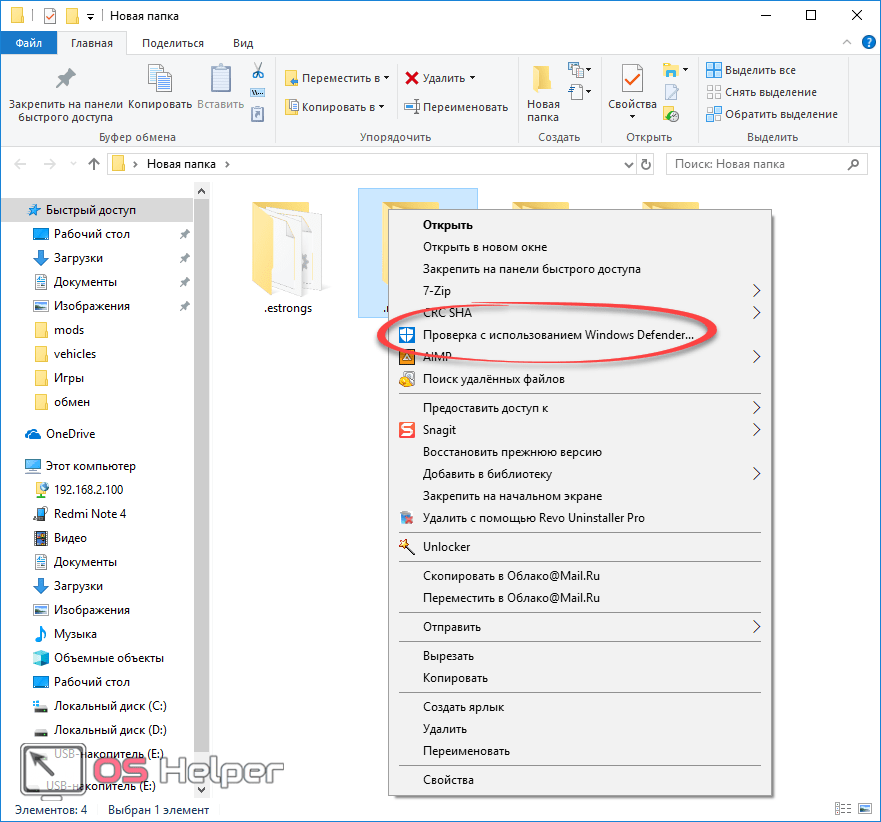Click the New folder icon in ribbon
The width and height of the screenshot is (881, 822).
[x=543, y=79]
